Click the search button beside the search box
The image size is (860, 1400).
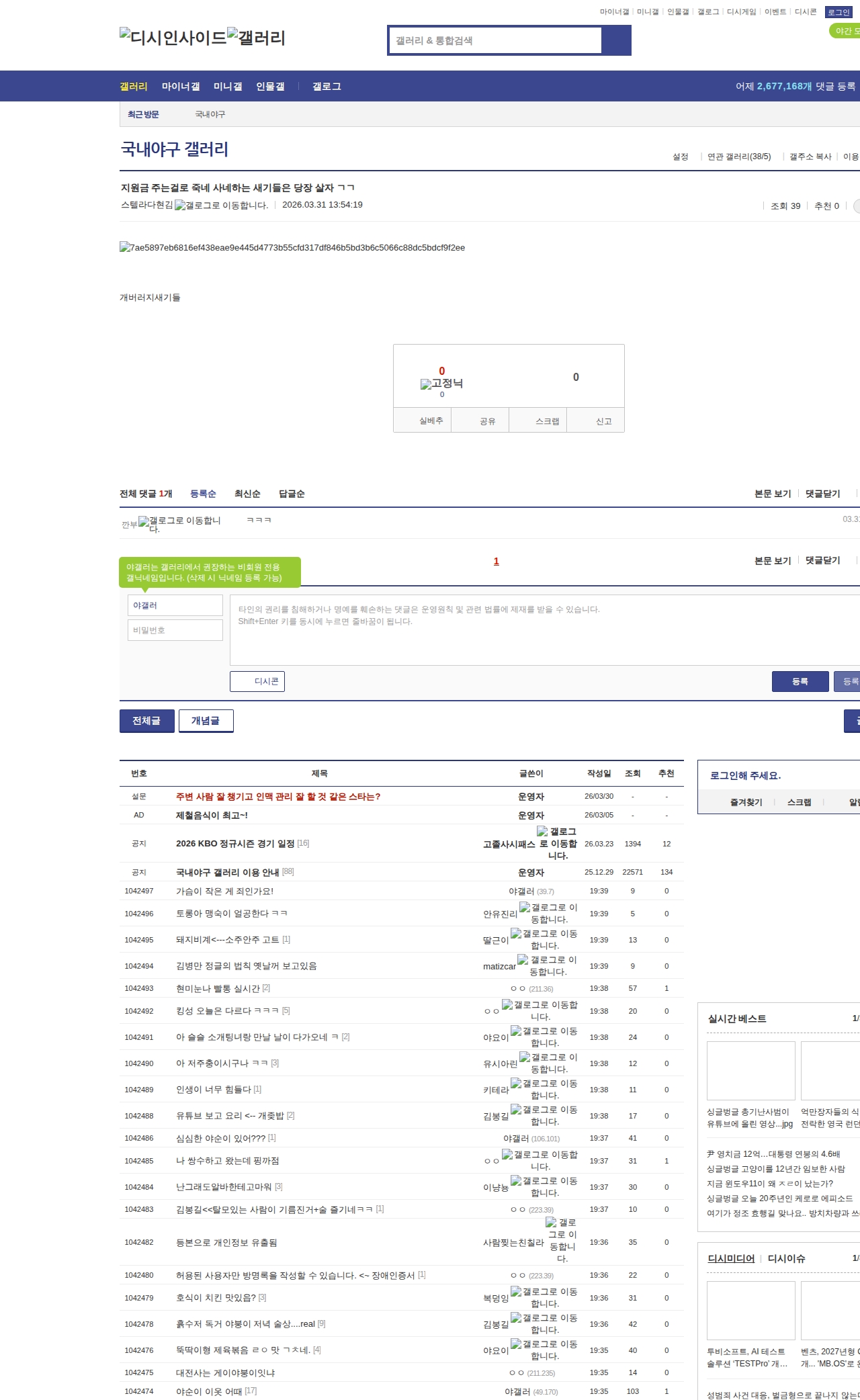tap(616, 40)
